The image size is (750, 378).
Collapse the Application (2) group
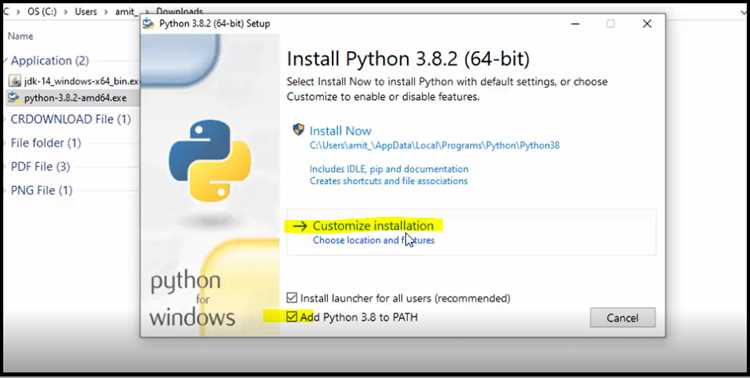pyautogui.click(x=6, y=61)
